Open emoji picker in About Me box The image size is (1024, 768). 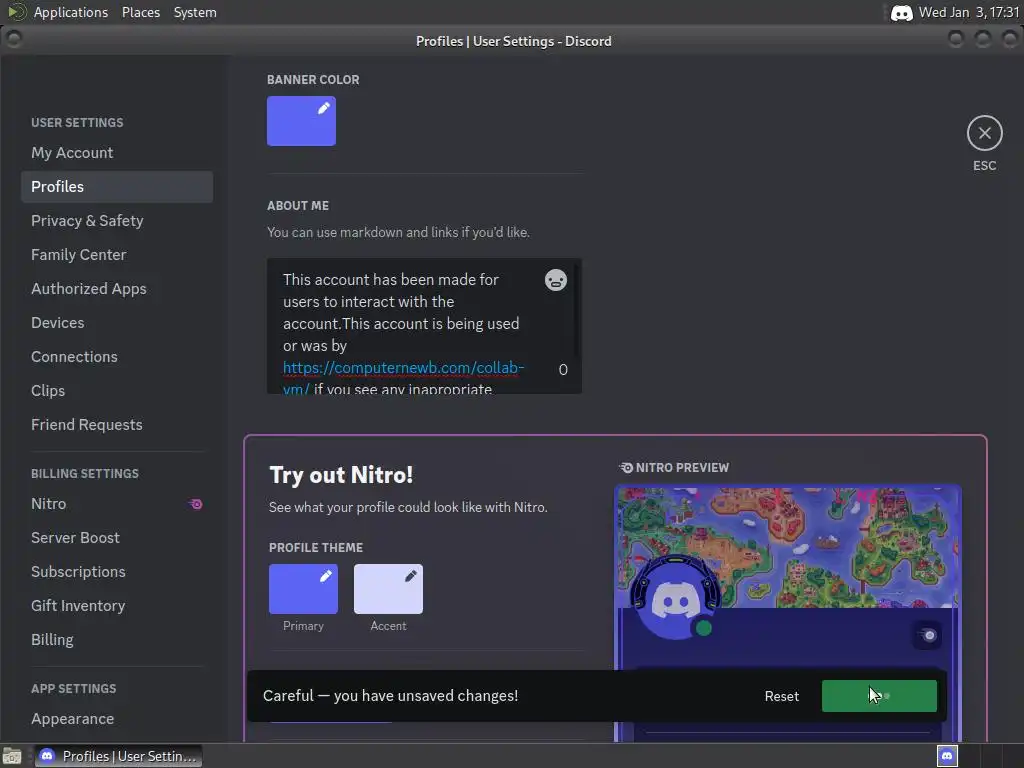556,280
